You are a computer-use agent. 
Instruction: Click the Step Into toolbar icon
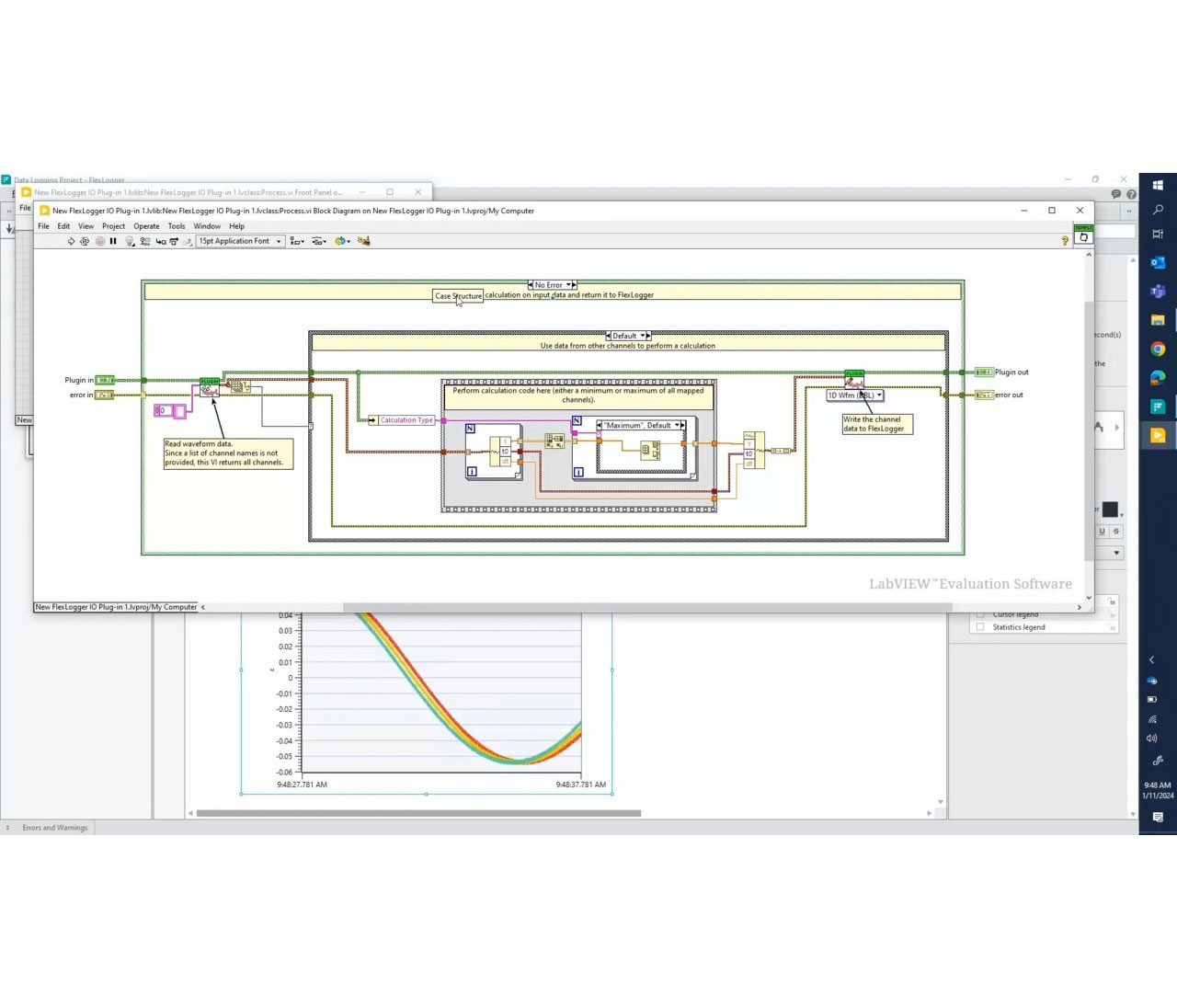point(161,241)
